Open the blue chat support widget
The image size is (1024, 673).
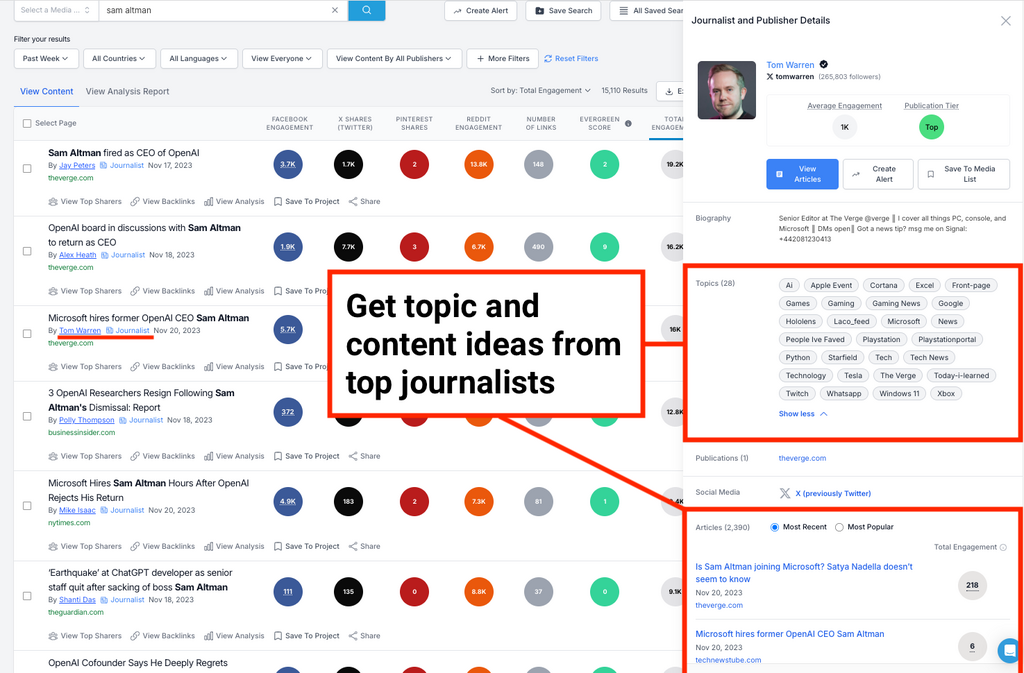click(x=1010, y=649)
